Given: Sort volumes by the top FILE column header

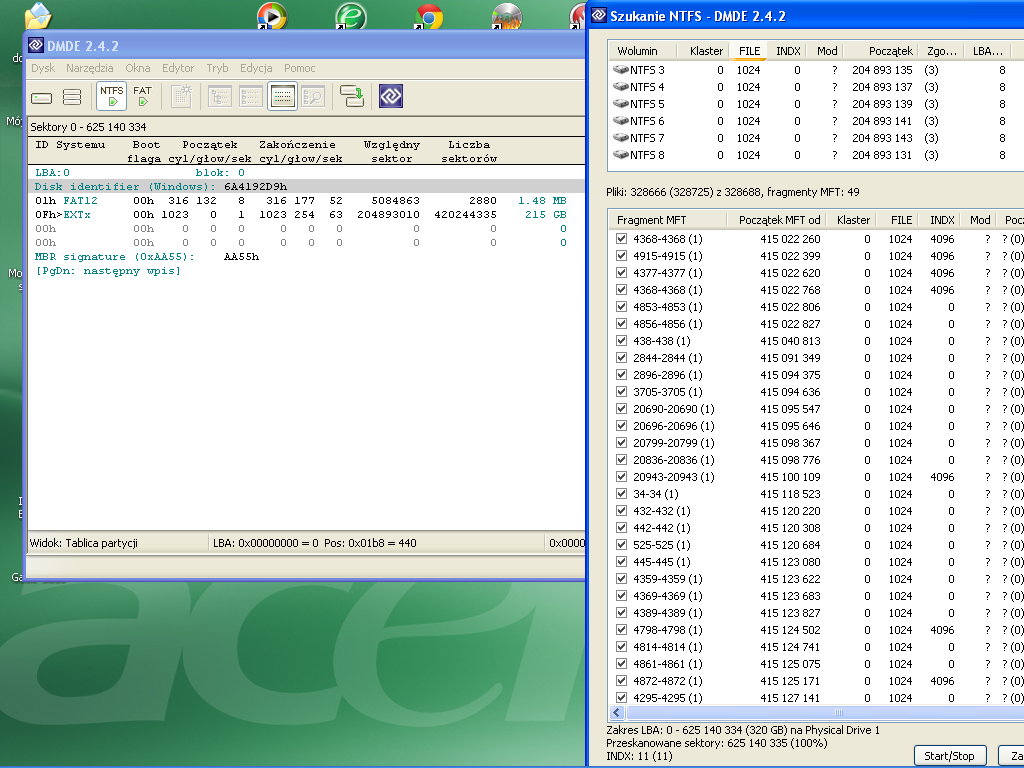Looking at the screenshot, I should [x=749, y=51].
